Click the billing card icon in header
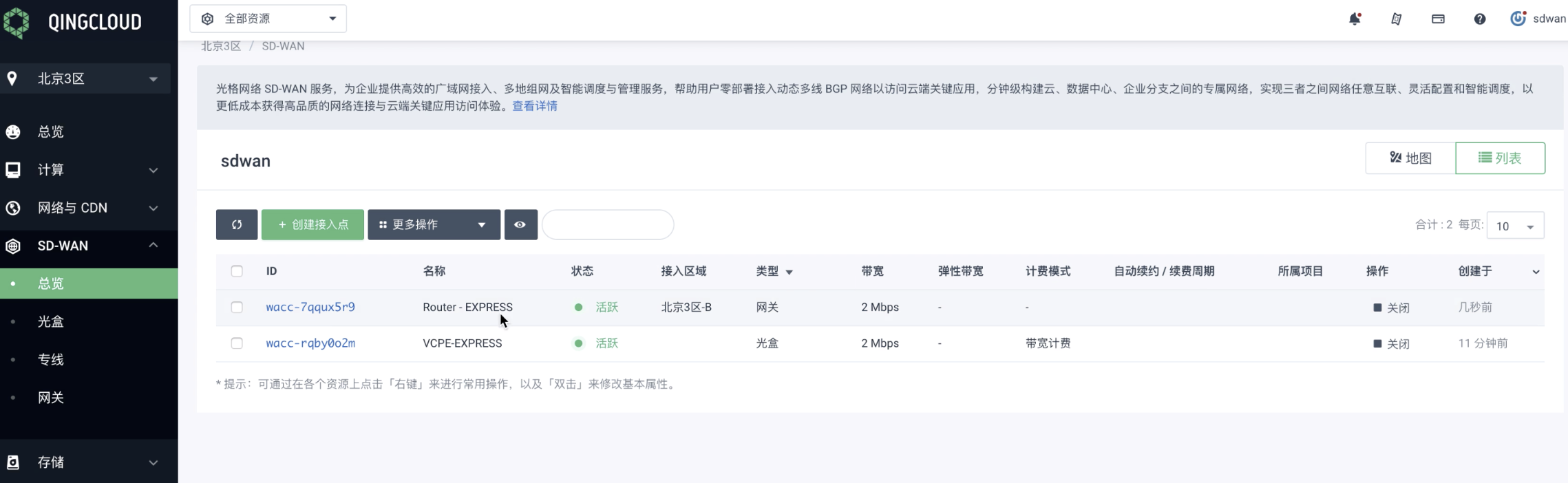The width and height of the screenshot is (1568, 483). pos(1438,19)
